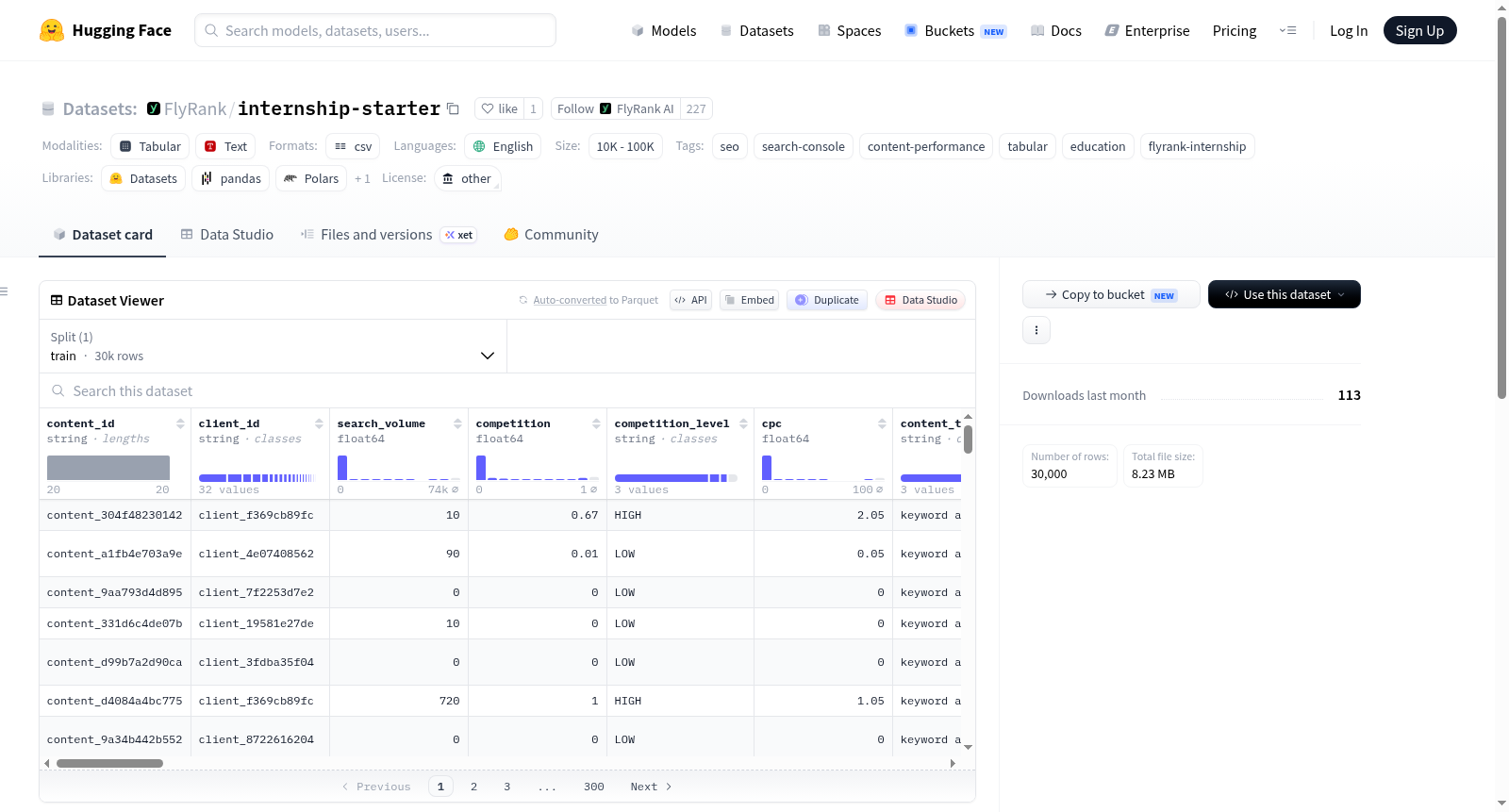
Task: Open the Datasets menu item
Action: [x=756, y=30]
